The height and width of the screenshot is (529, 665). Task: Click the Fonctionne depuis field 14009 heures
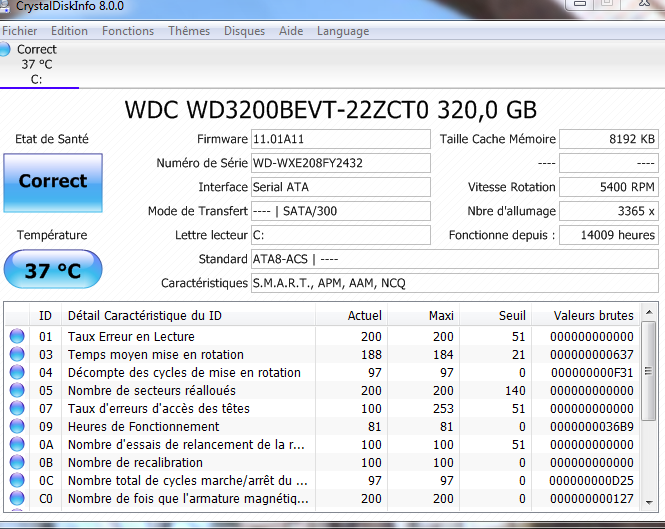[609, 235]
